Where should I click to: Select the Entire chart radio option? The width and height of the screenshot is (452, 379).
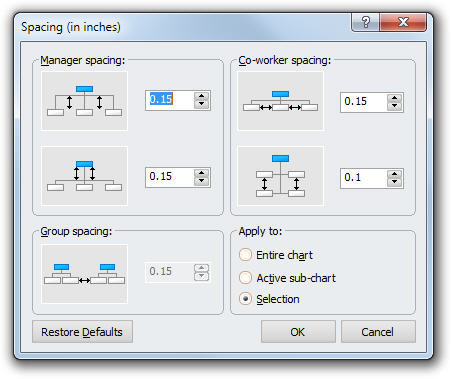245,255
